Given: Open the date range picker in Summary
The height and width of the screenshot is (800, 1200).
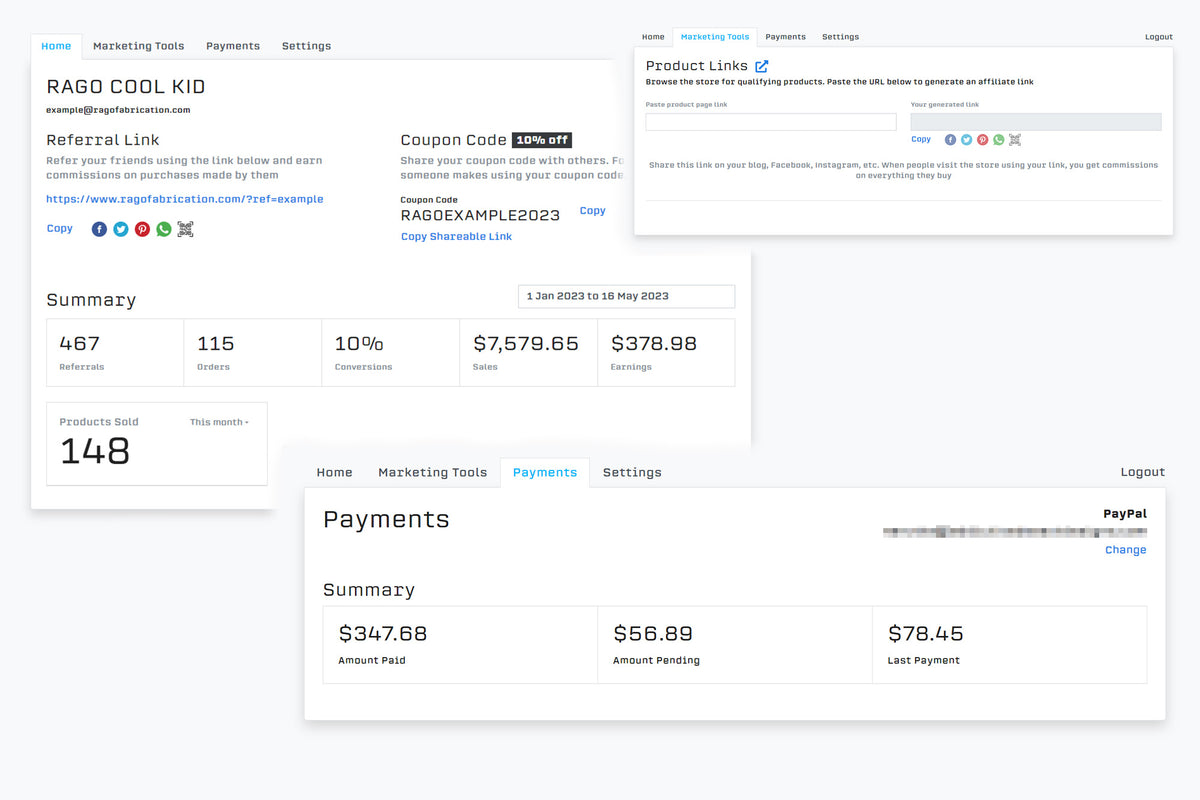Looking at the screenshot, I should tap(625, 296).
